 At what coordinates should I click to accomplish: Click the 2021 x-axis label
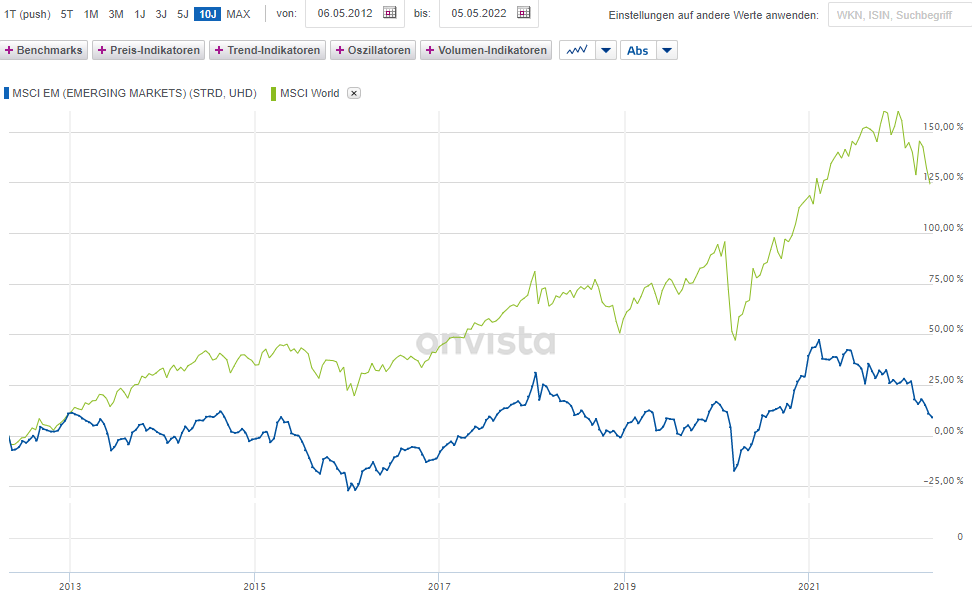click(x=809, y=586)
